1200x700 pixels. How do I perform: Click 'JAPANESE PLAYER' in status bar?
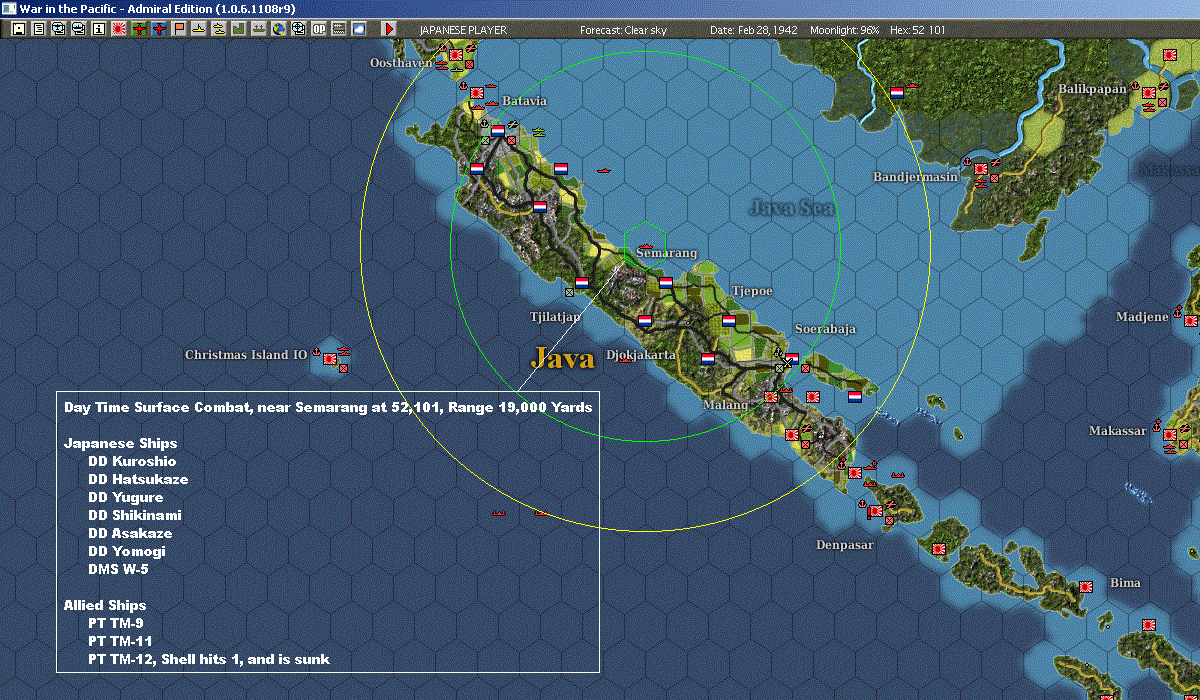[x=463, y=30]
